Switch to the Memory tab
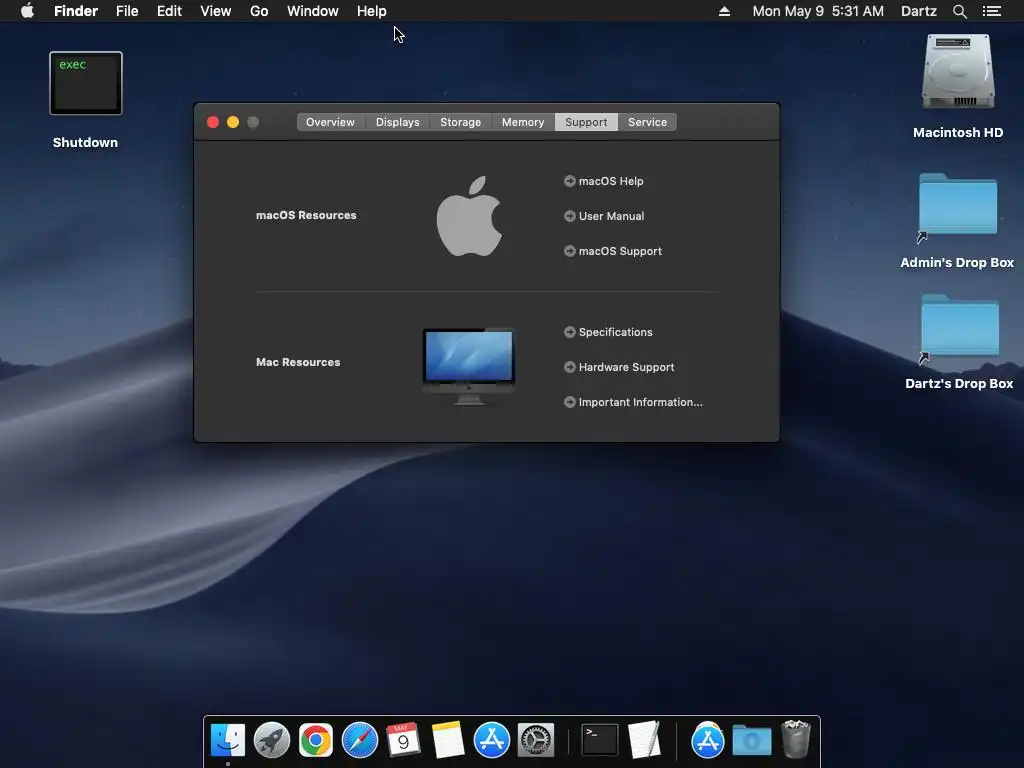 (522, 122)
